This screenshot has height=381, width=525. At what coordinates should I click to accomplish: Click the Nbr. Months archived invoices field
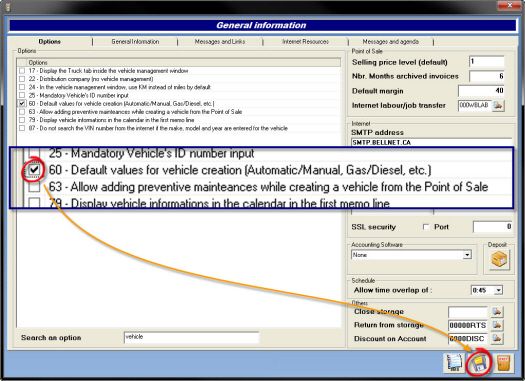486,76
